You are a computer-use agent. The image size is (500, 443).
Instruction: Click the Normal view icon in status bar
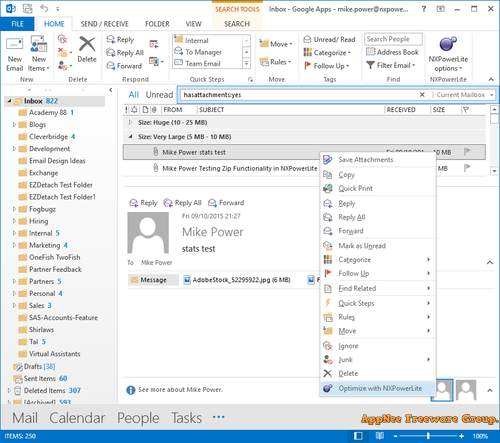[x=358, y=436]
